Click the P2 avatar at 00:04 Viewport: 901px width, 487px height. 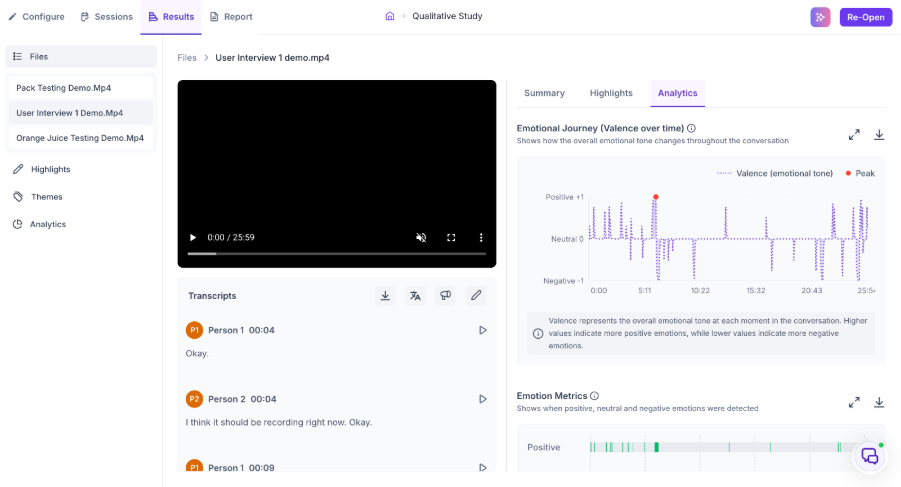pos(194,399)
